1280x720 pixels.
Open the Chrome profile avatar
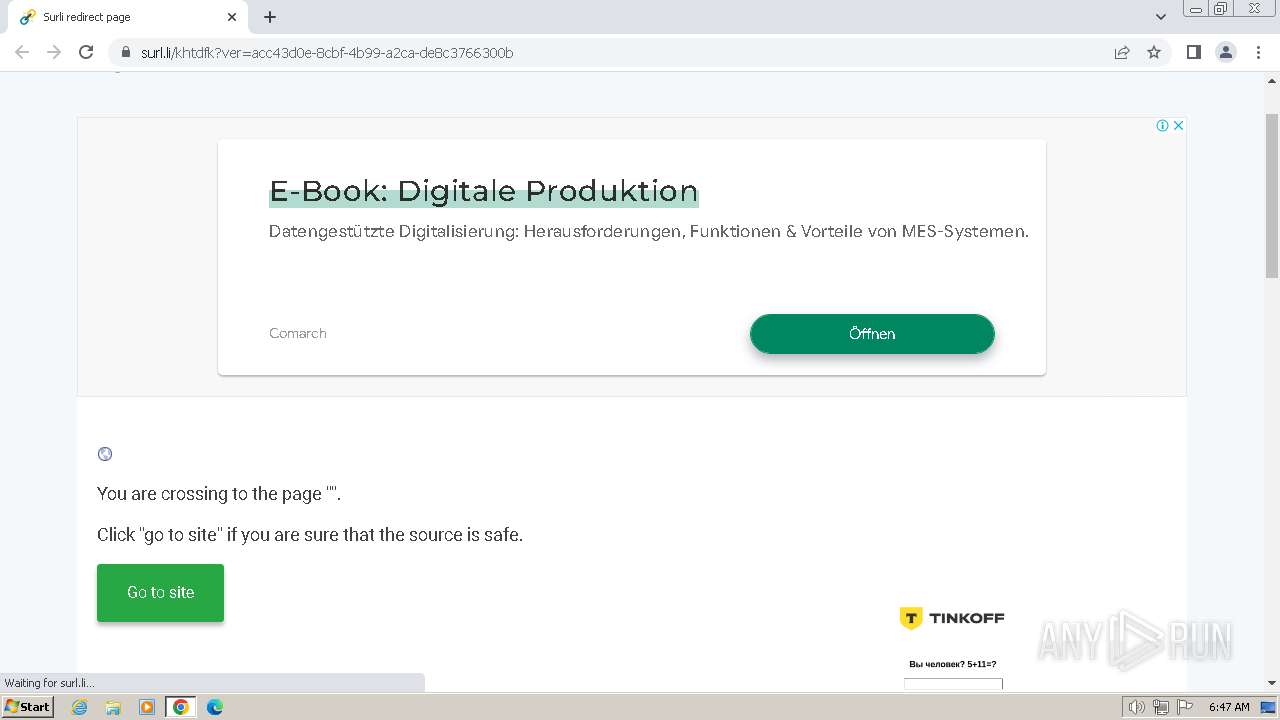tap(1225, 52)
